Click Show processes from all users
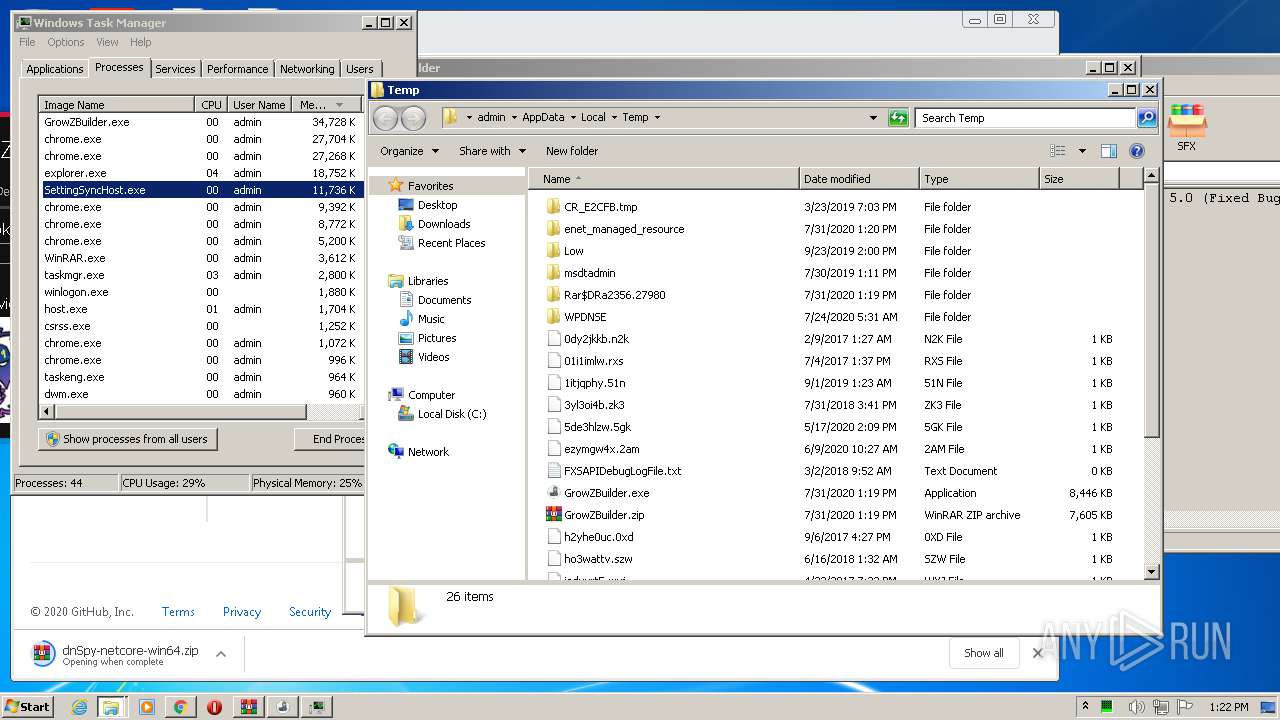1280x720 pixels. point(127,439)
